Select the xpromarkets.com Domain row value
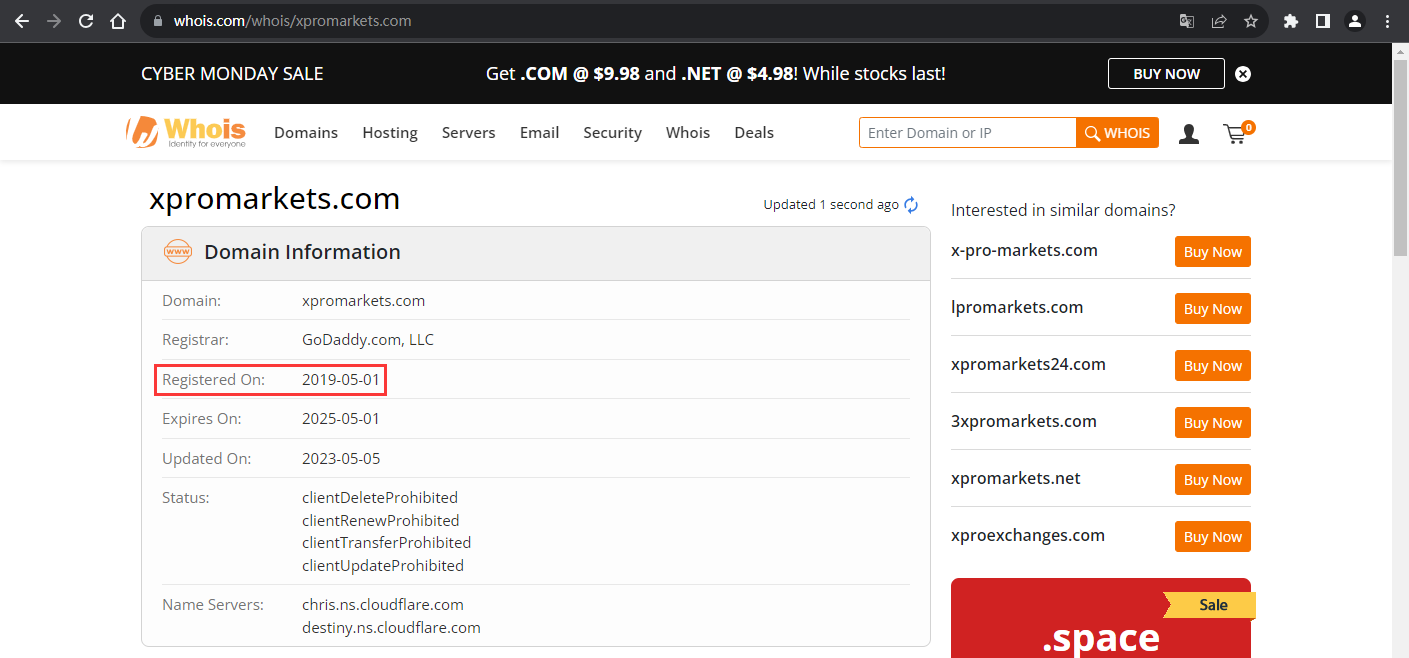The width and height of the screenshot is (1409, 658). [x=363, y=301]
